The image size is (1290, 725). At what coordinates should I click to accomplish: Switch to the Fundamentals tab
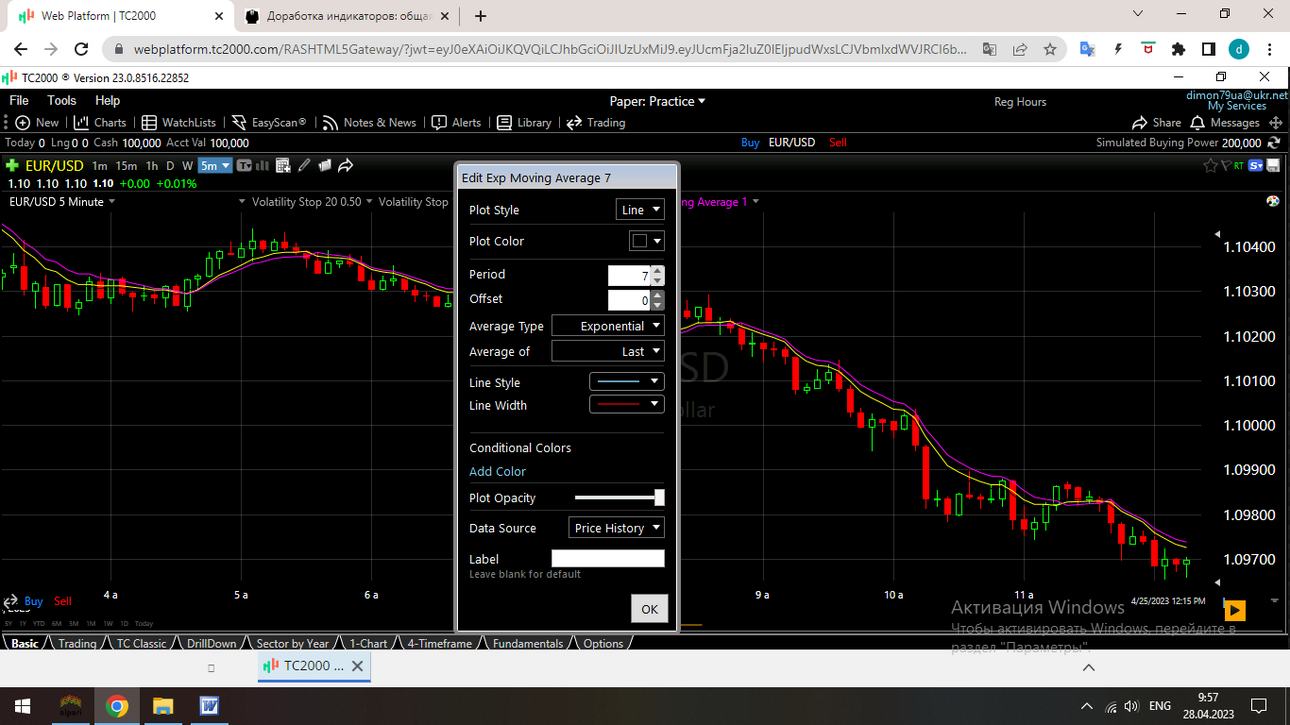[x=527, y=644]
